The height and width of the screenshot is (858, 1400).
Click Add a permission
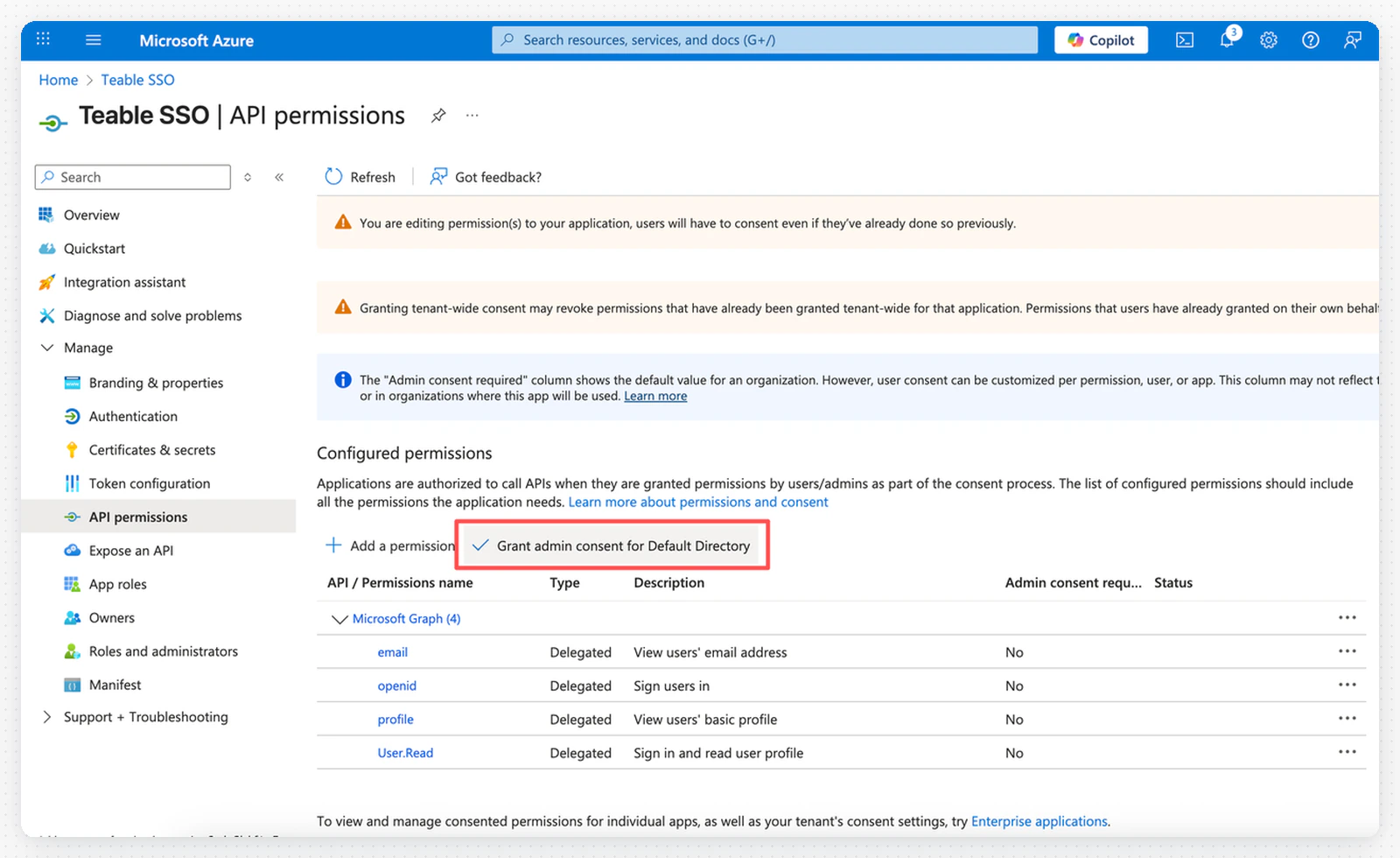(390, 545)
